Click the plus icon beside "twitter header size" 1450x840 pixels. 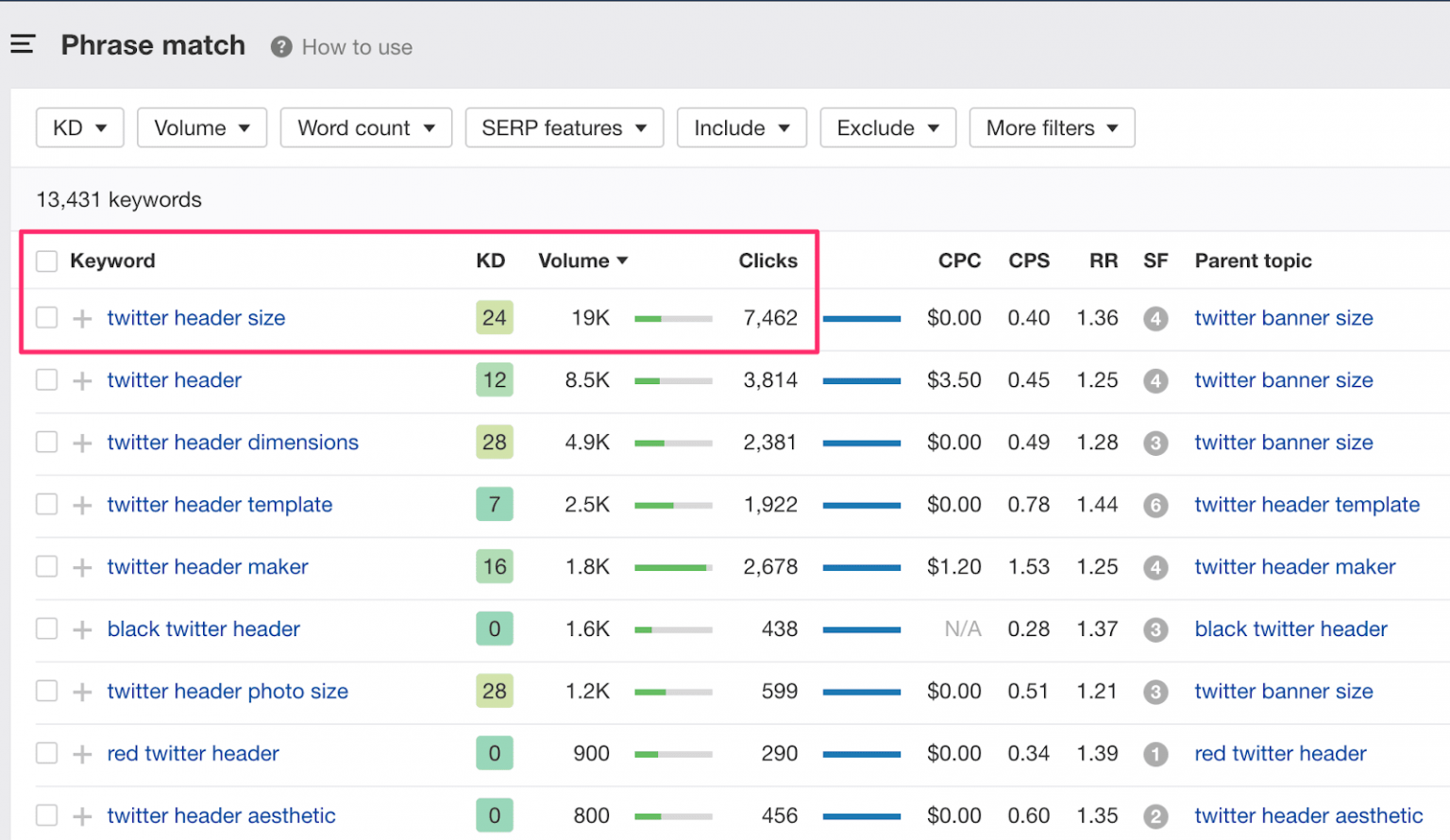click(82, 318)
